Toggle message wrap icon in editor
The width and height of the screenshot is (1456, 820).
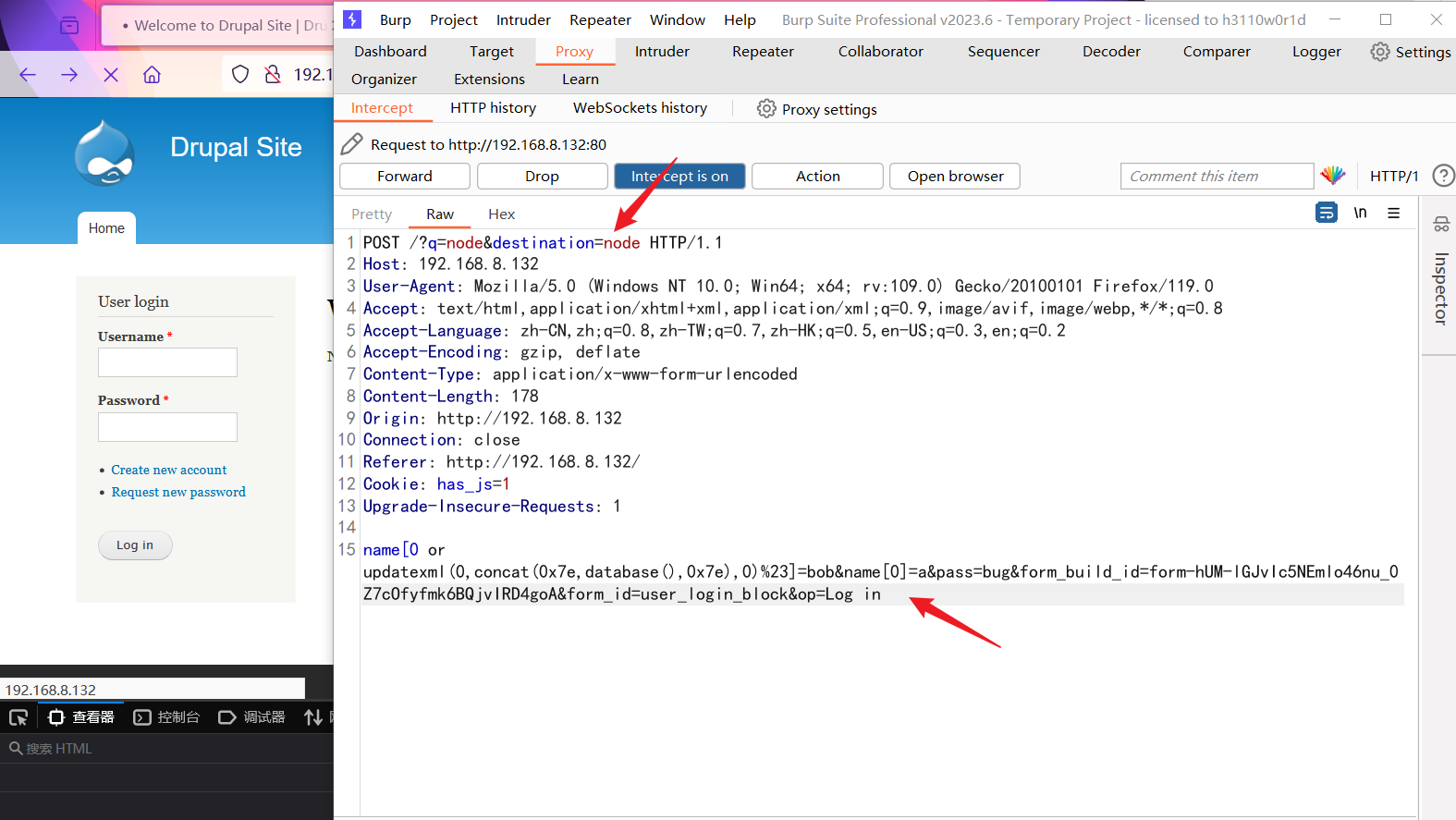[1327, 213]
